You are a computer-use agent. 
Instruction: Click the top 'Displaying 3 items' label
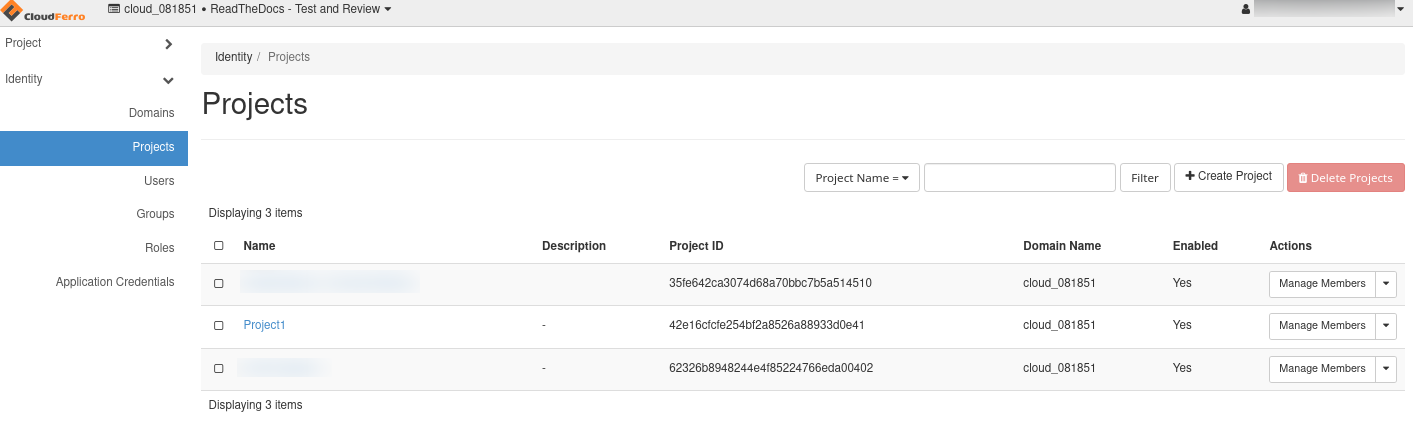pos(255,213)
